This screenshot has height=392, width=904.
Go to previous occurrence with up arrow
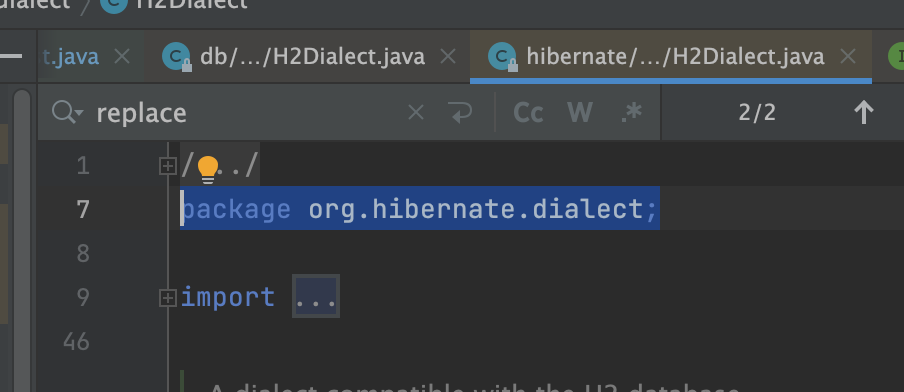pyautogui.click(x=863, y=113)
